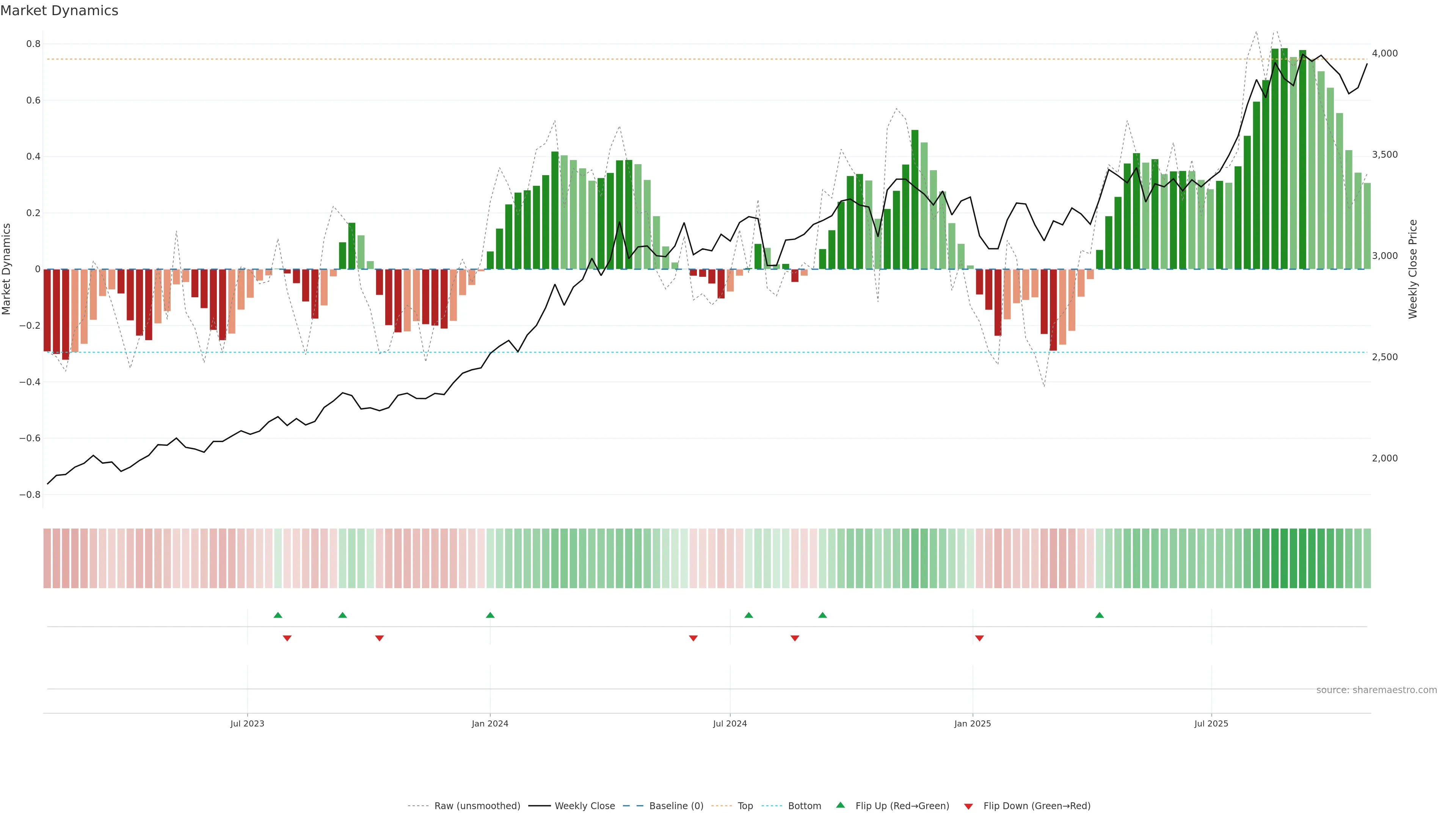Click the last green flip-up marker before Jul 2025
Screen dimensions: 1456x819
[1099, 615]
